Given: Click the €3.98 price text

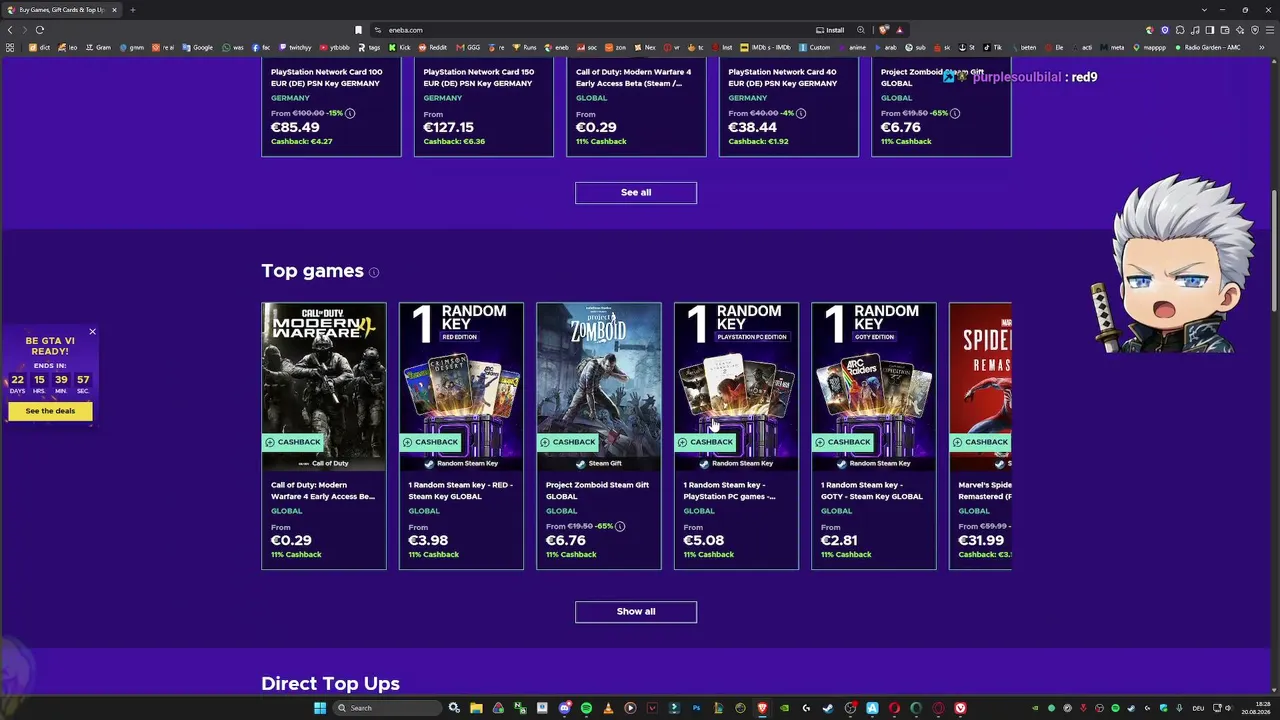Looking at the screenshot, I should (x=428, y=541).
